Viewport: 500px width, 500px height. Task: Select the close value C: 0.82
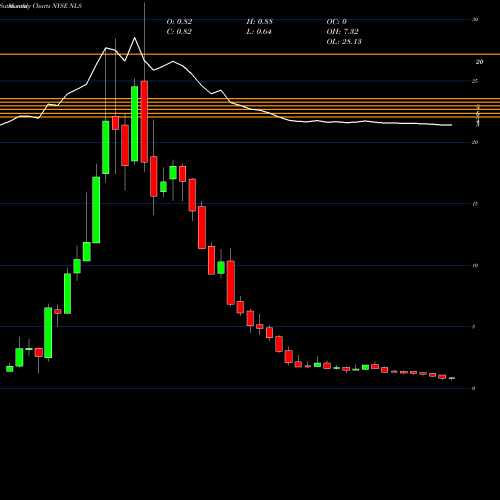(x=179, y=32)
